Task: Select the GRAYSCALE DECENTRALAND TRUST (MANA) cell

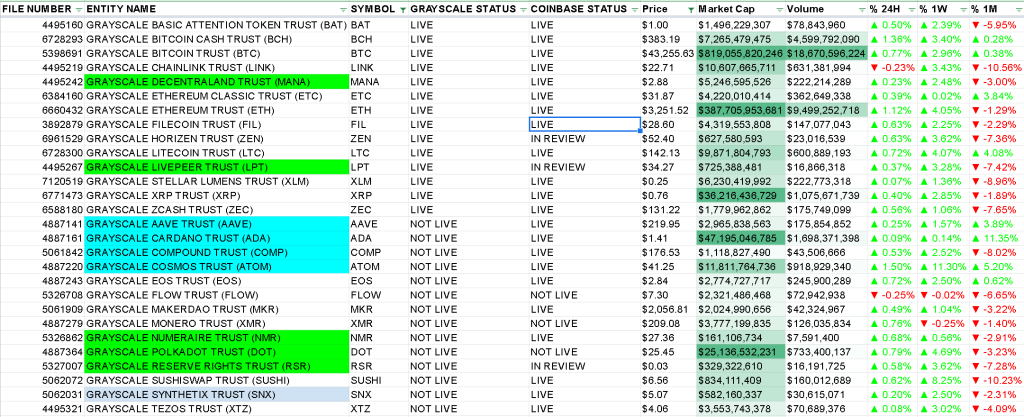Action: [217, 82]
